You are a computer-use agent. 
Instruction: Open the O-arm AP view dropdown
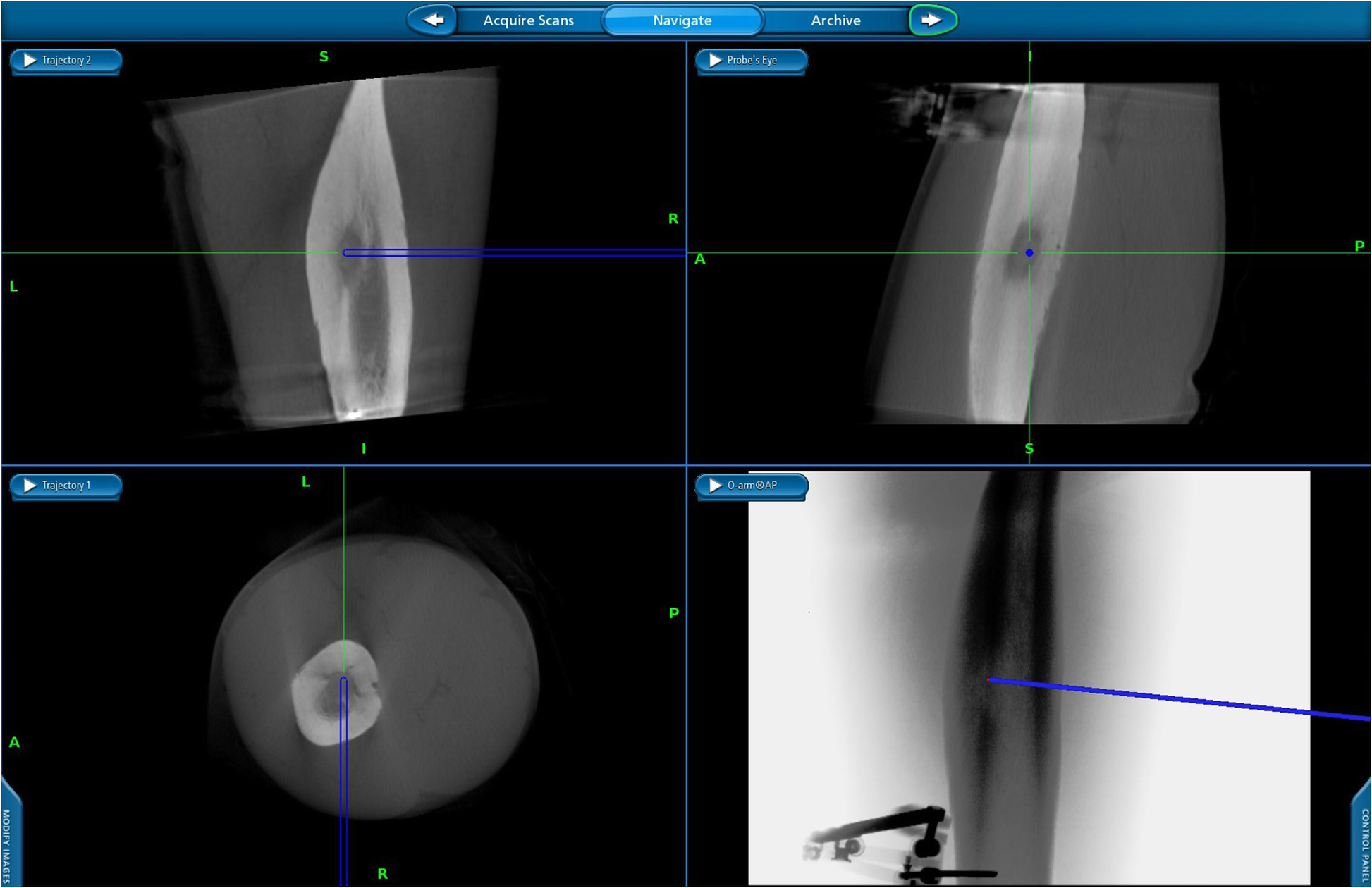coord(751,486)
